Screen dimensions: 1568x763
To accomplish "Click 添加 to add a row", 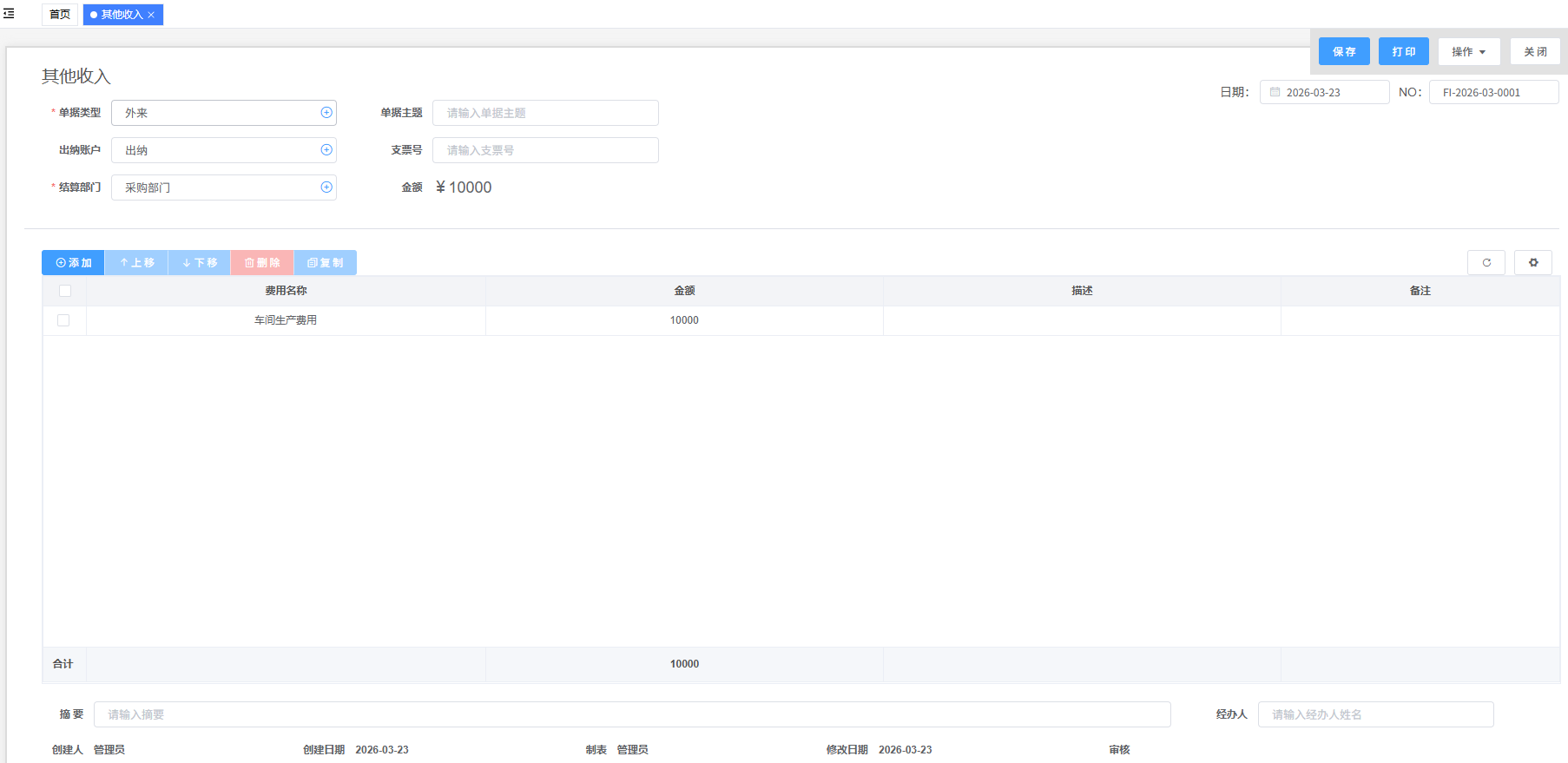I will [x=73, y=263].
